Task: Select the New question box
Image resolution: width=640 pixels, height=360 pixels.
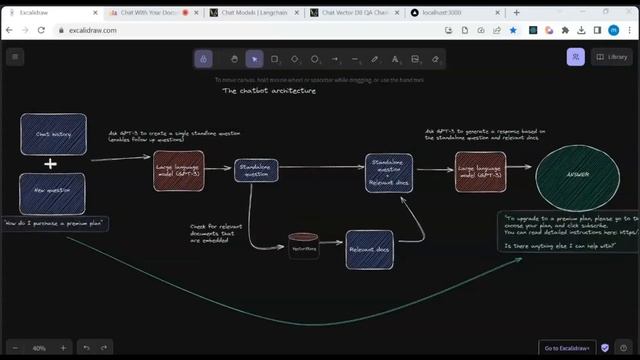Action: point(52,194)
